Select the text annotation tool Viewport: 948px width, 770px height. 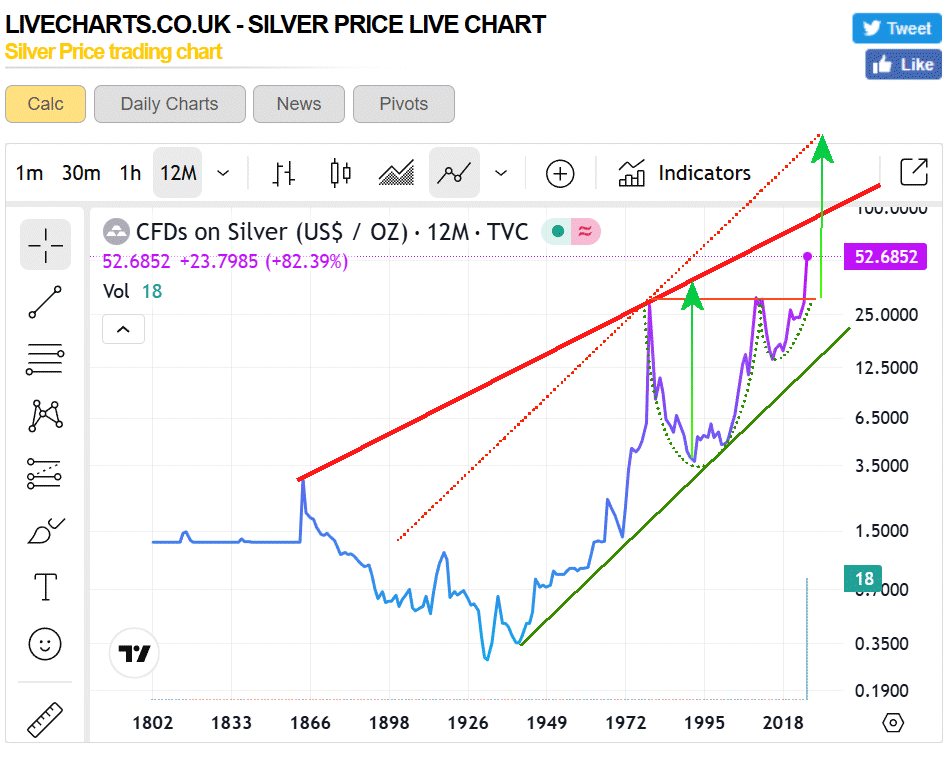tap(45, 587)
